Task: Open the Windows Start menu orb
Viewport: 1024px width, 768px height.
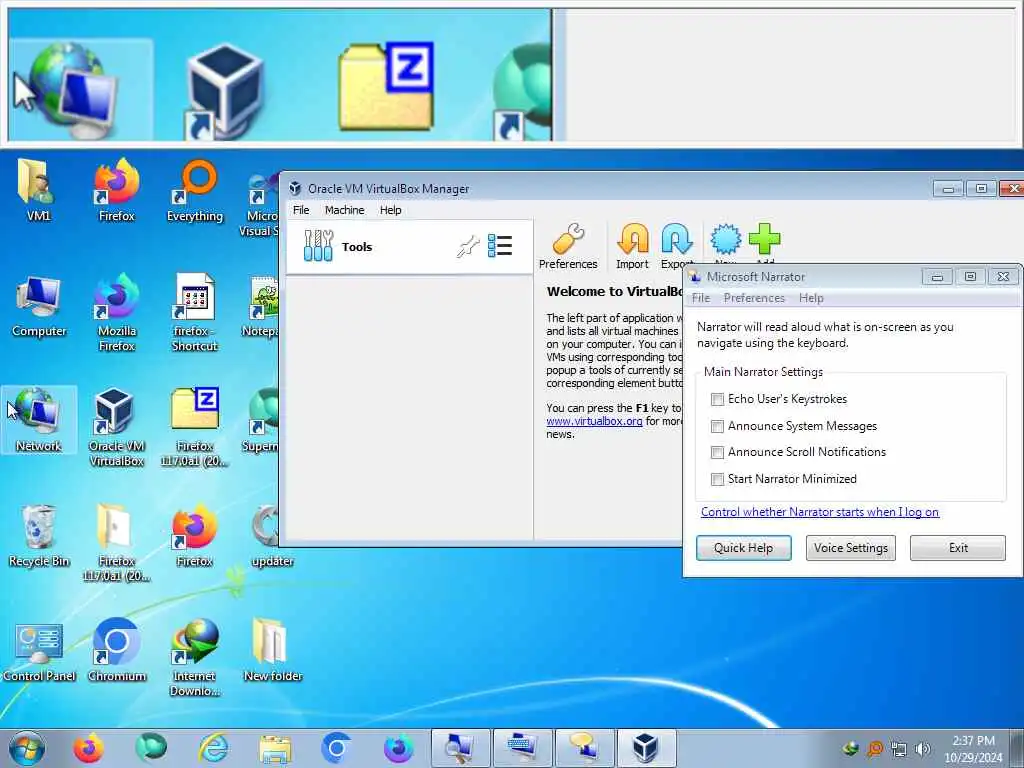Action: pos(27,748)
